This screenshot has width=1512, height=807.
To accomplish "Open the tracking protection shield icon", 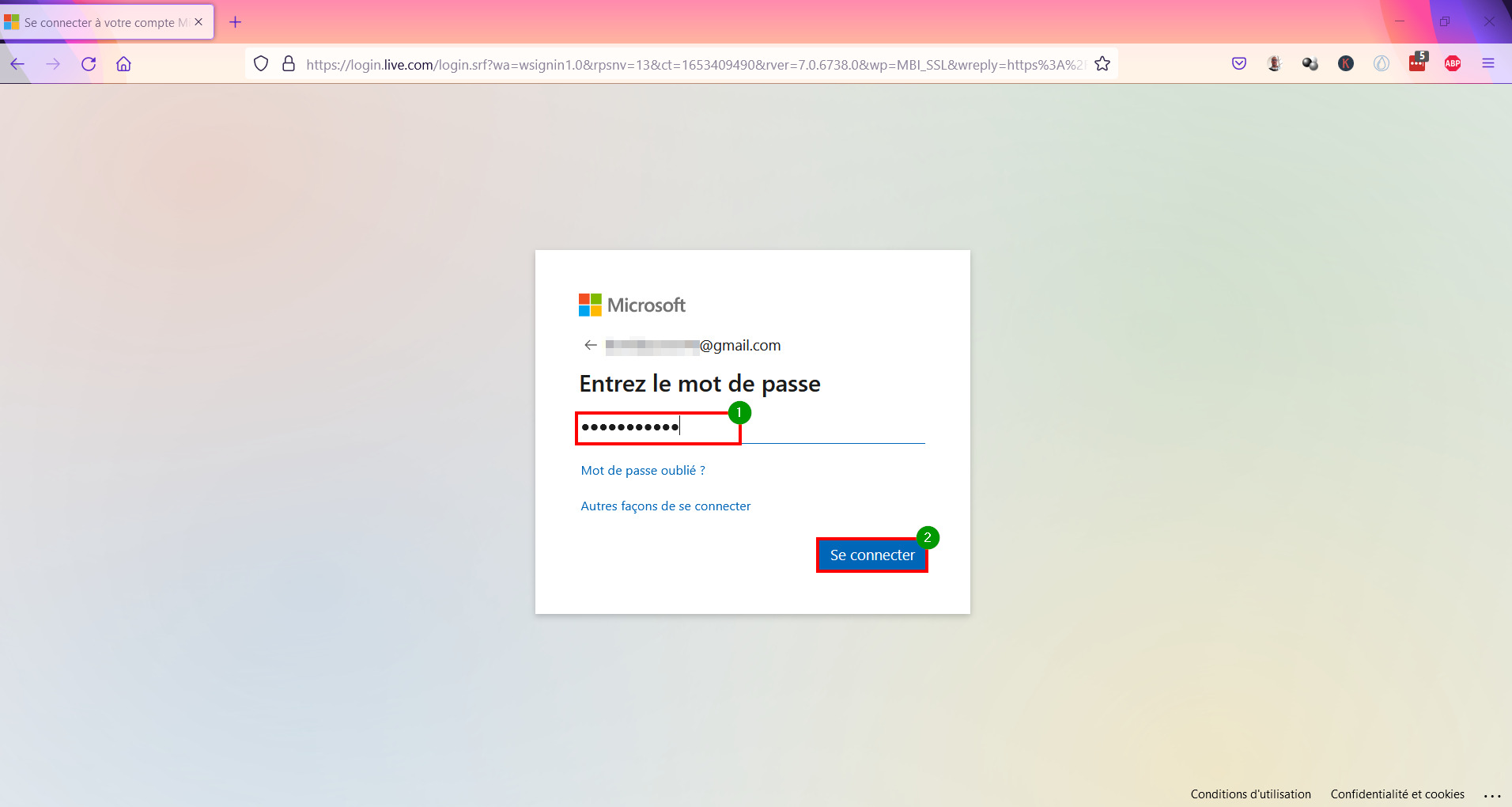I will click(x=261, y=64).
